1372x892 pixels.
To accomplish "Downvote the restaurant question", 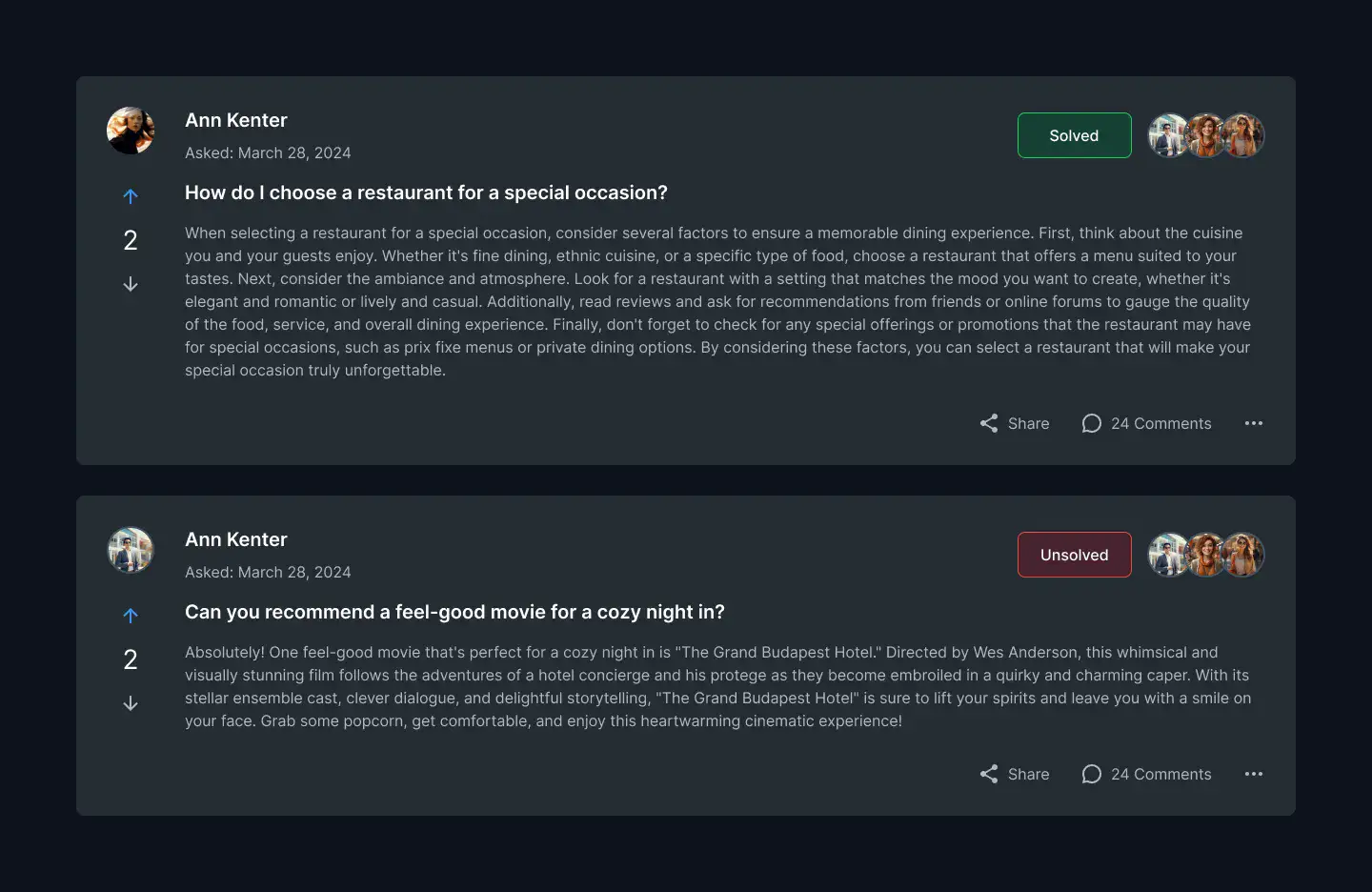I will click(131, 284).
